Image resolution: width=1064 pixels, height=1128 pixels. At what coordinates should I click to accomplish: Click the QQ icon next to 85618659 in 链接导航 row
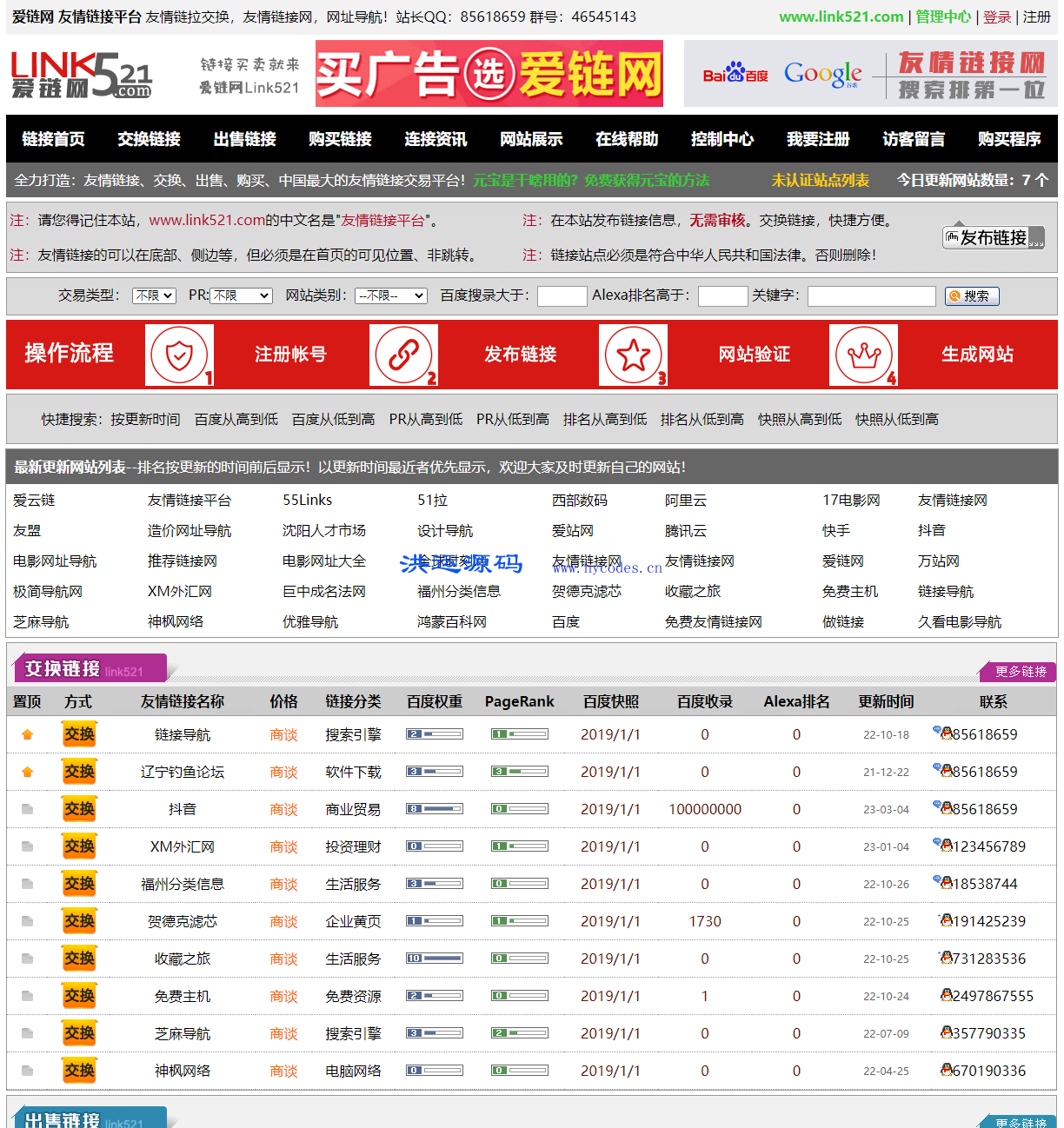point(945,733)
